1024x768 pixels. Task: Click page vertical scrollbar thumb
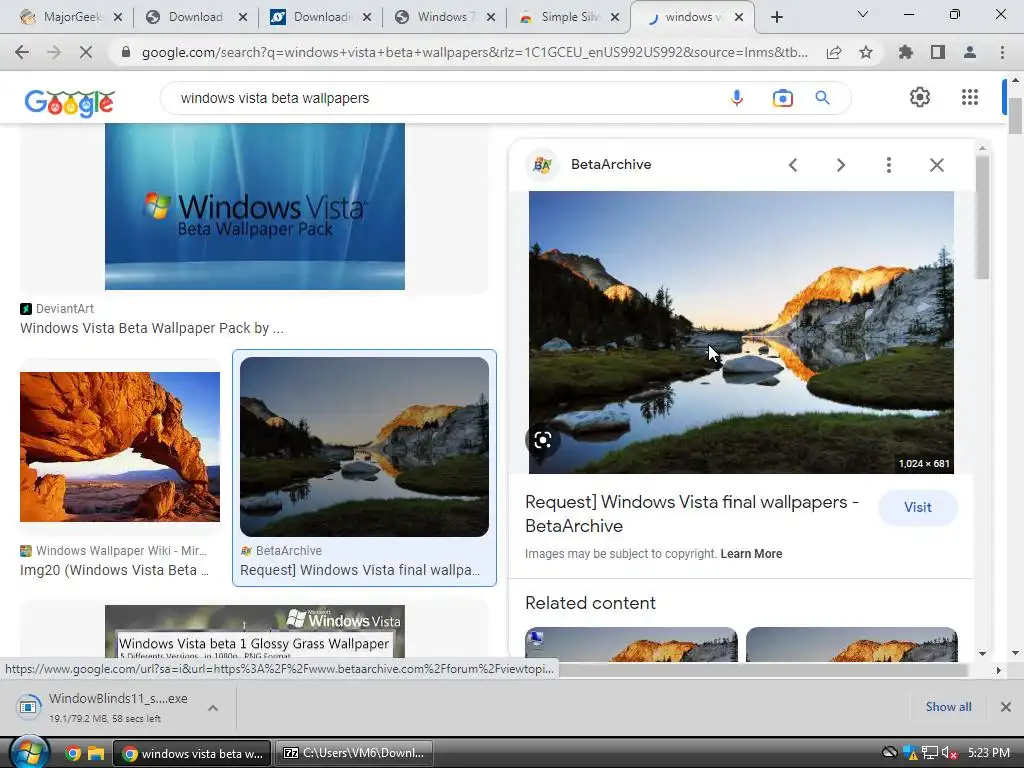click(1015, 116)
